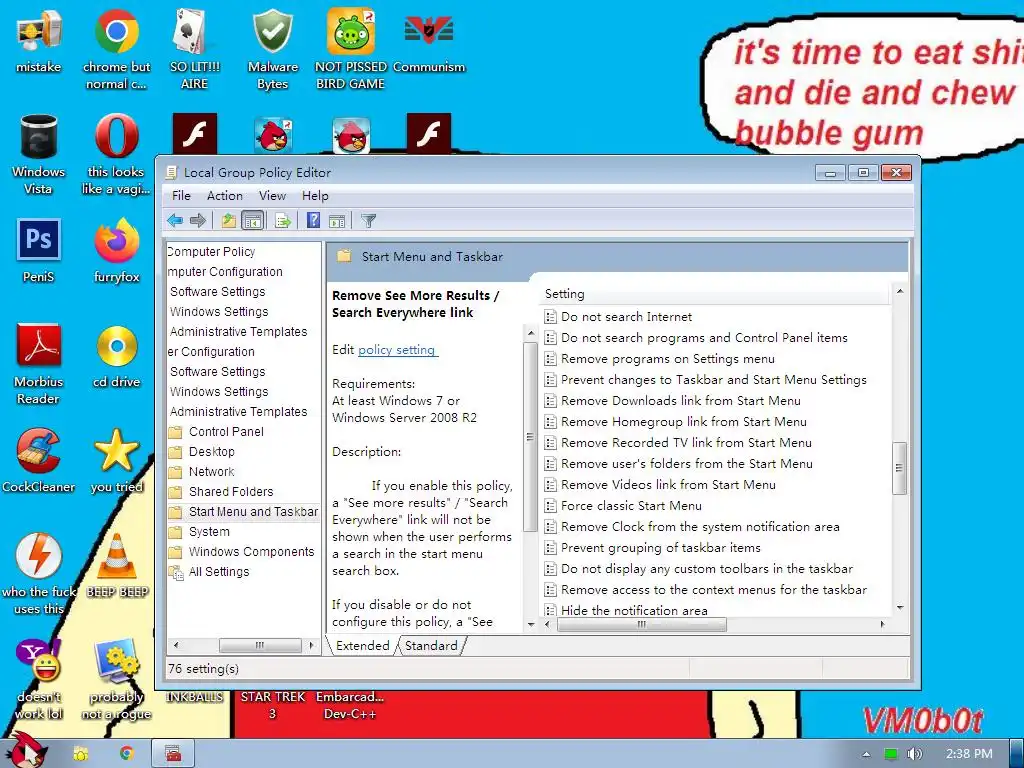Select the Computer Policy root node
The height and width of the screenshot is (768, 1024).
point(211,251)
